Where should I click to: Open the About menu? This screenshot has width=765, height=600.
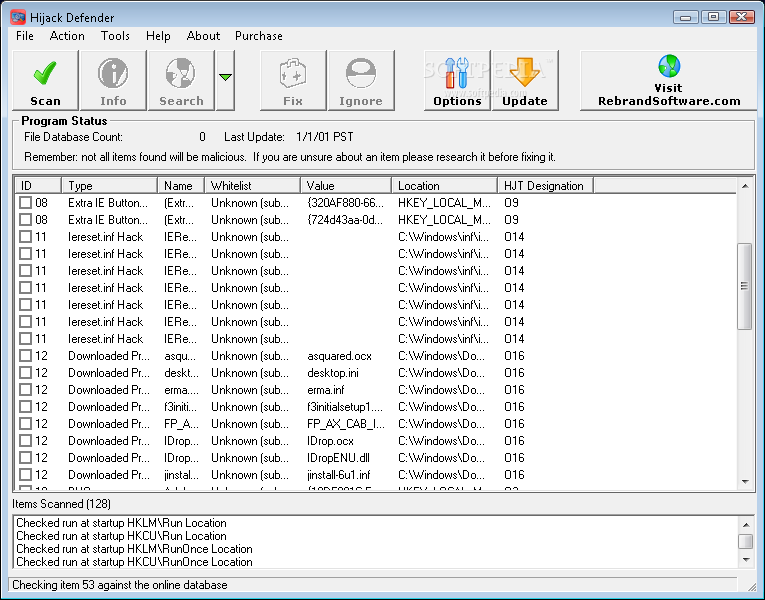point(203,36)
